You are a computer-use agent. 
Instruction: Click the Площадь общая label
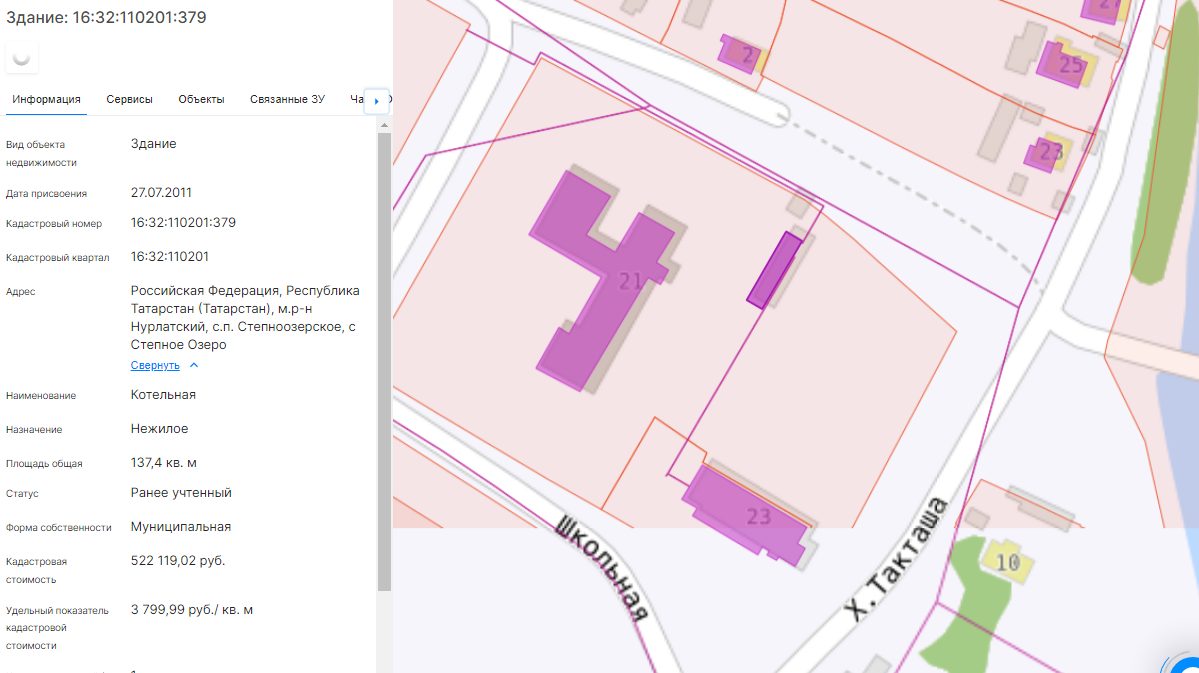44,463
